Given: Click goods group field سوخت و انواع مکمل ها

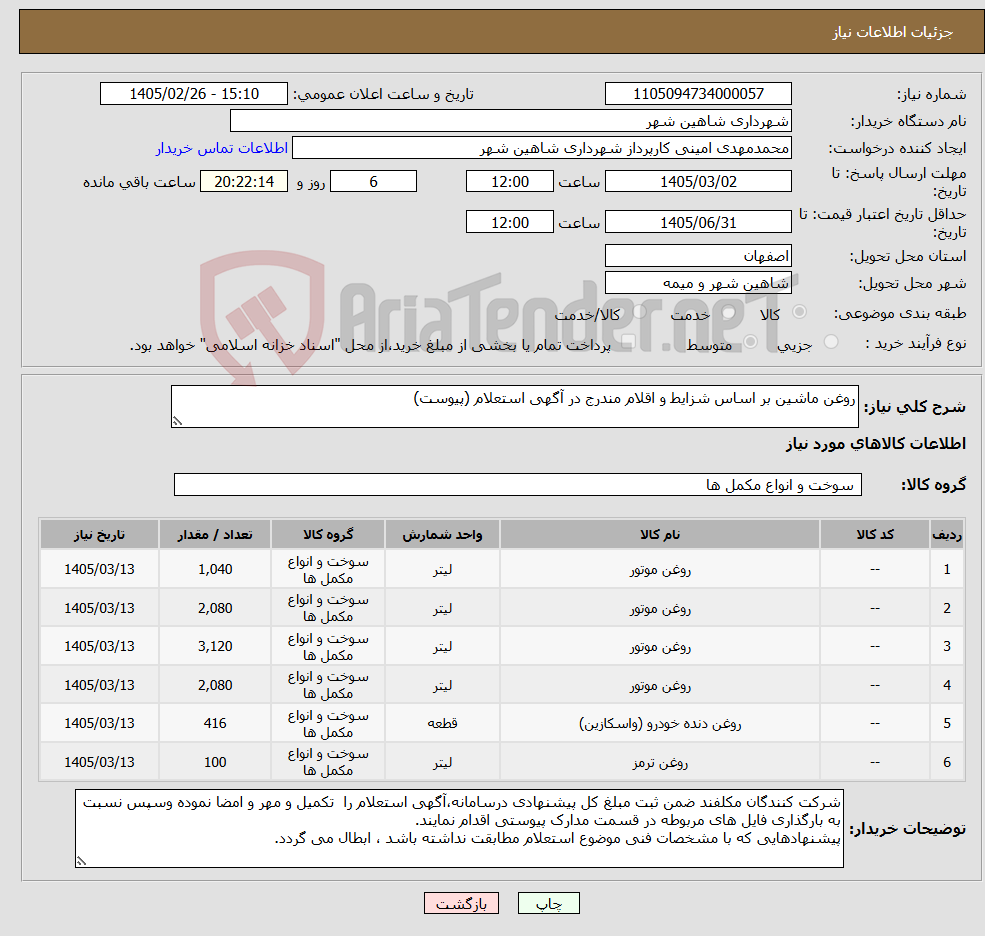Looking at the screenshot, I should coord(518,484).
